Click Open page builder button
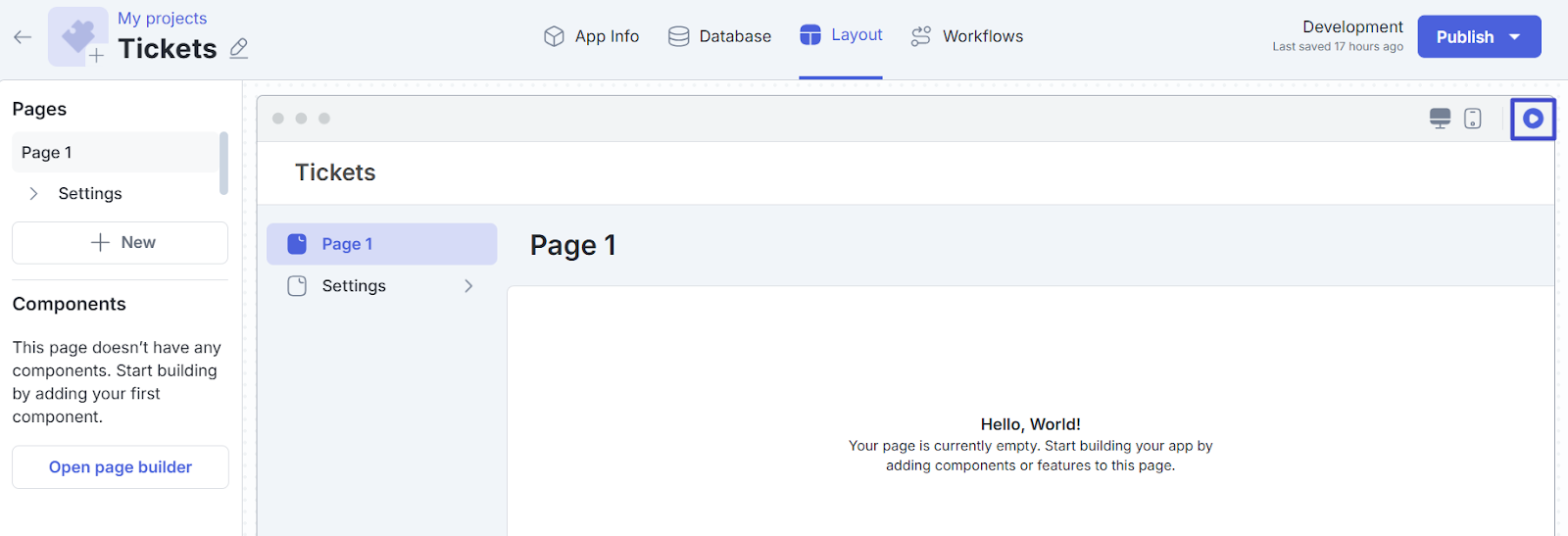1568x536 pixels. (x=120, y=467)
